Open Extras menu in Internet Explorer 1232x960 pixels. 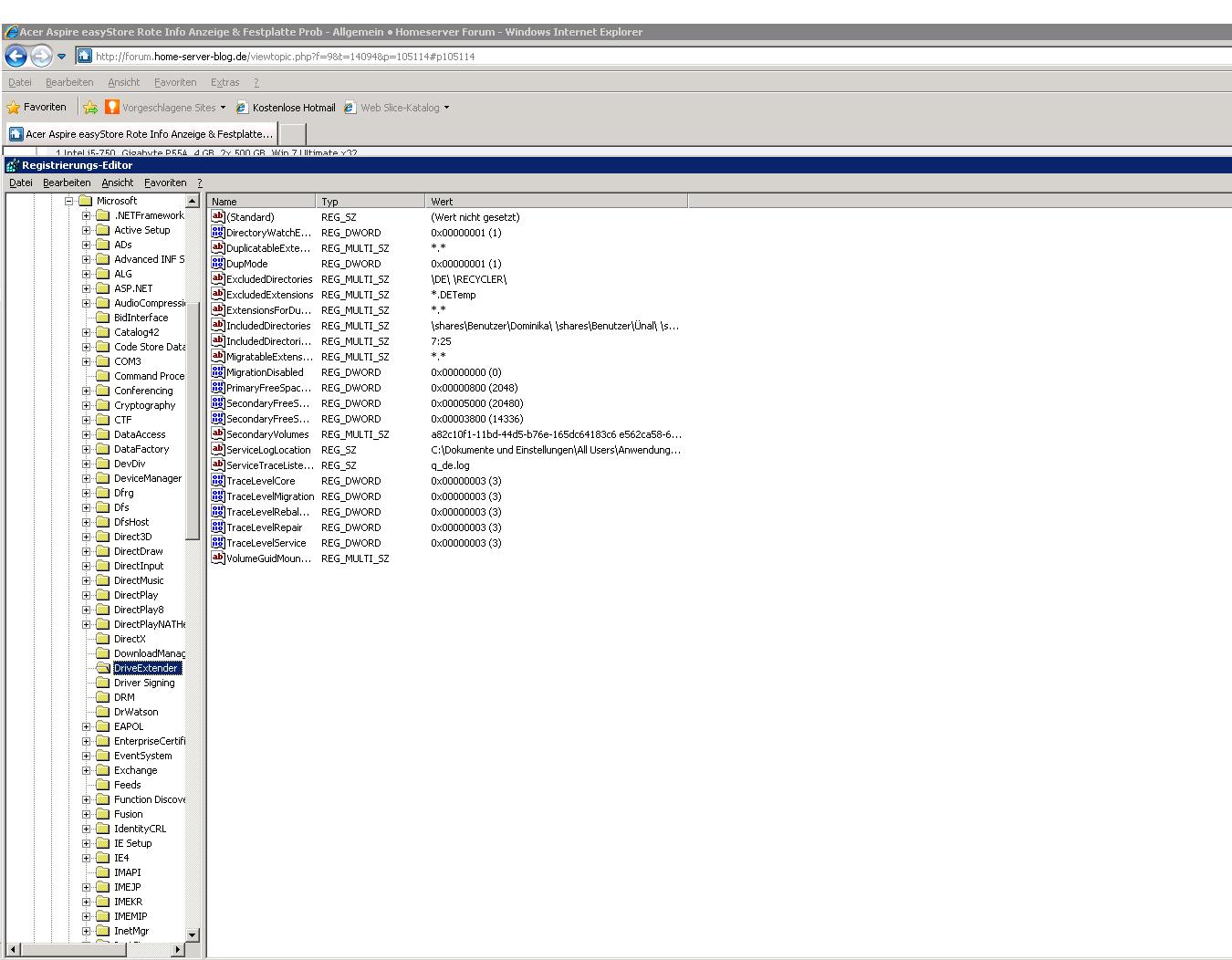(224, 82)
